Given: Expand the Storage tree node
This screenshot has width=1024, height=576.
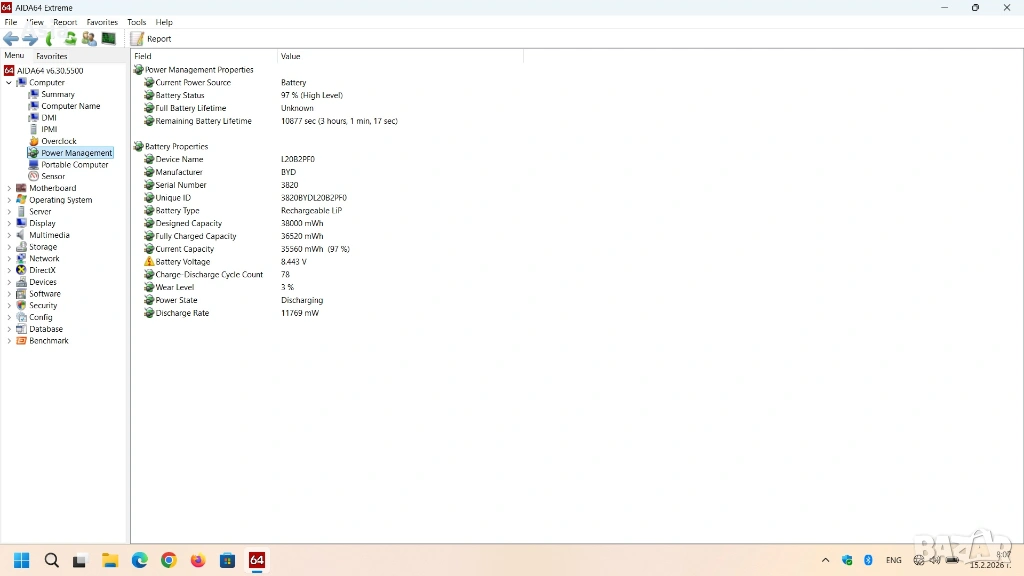Looking at the screenshot, I should click(x=9, y=247).
